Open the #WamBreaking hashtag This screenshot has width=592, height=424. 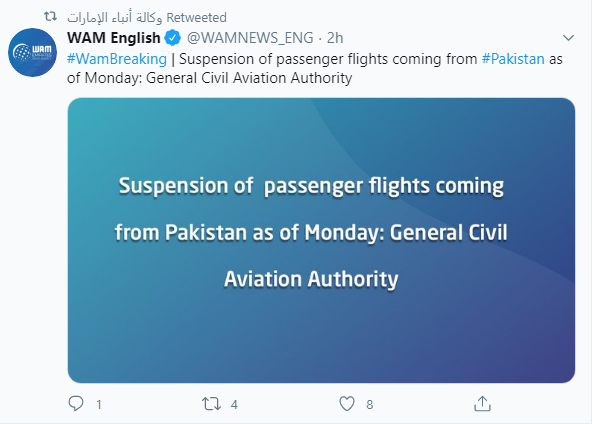[117, 59]
